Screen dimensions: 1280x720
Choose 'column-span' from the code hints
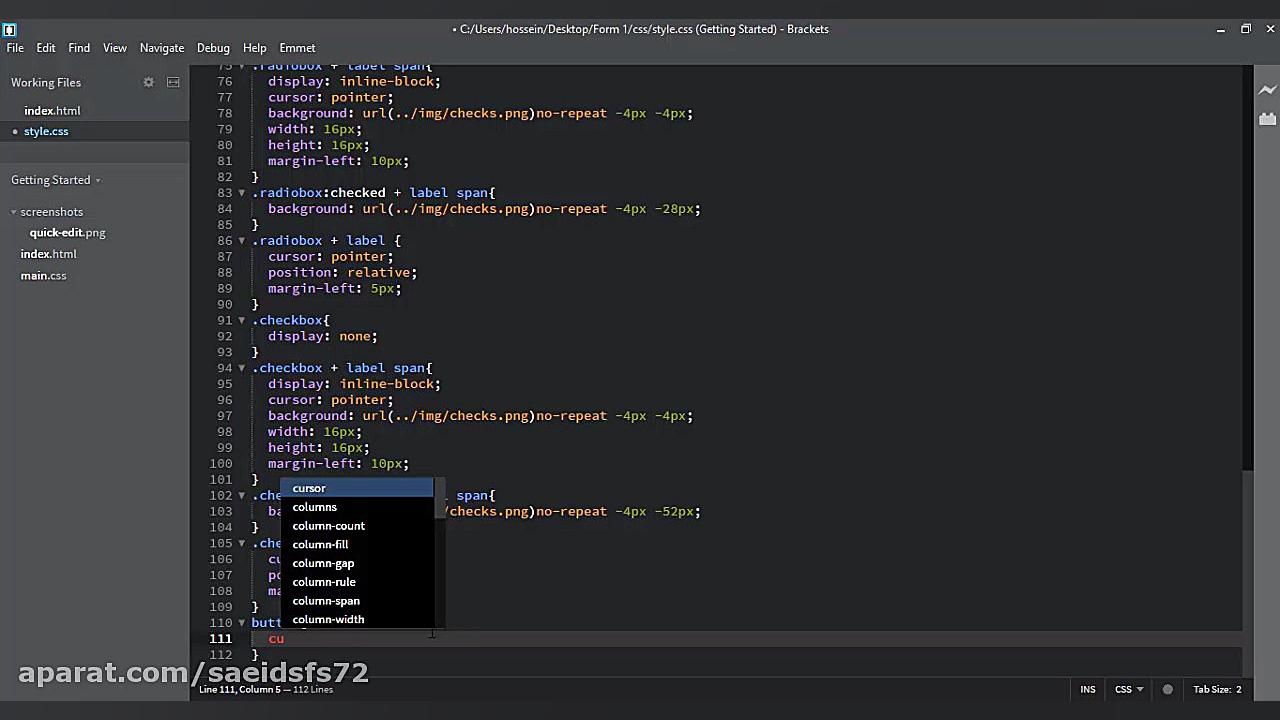pyautogui.click(x=357, y=601)
